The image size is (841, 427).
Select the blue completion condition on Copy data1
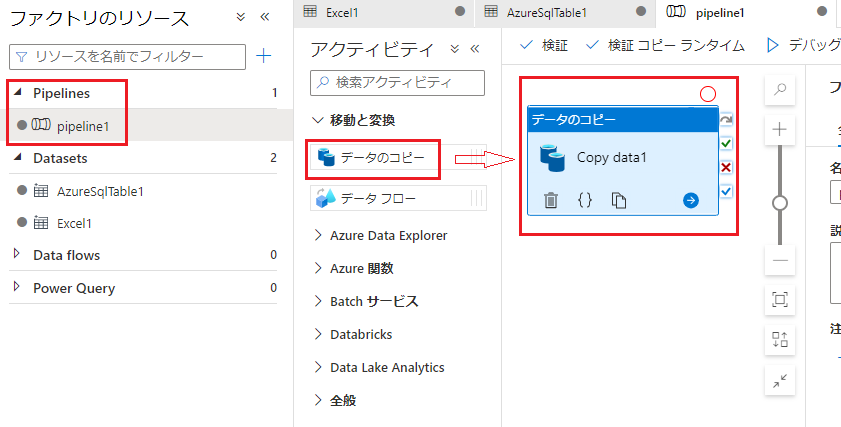point(726,192)
